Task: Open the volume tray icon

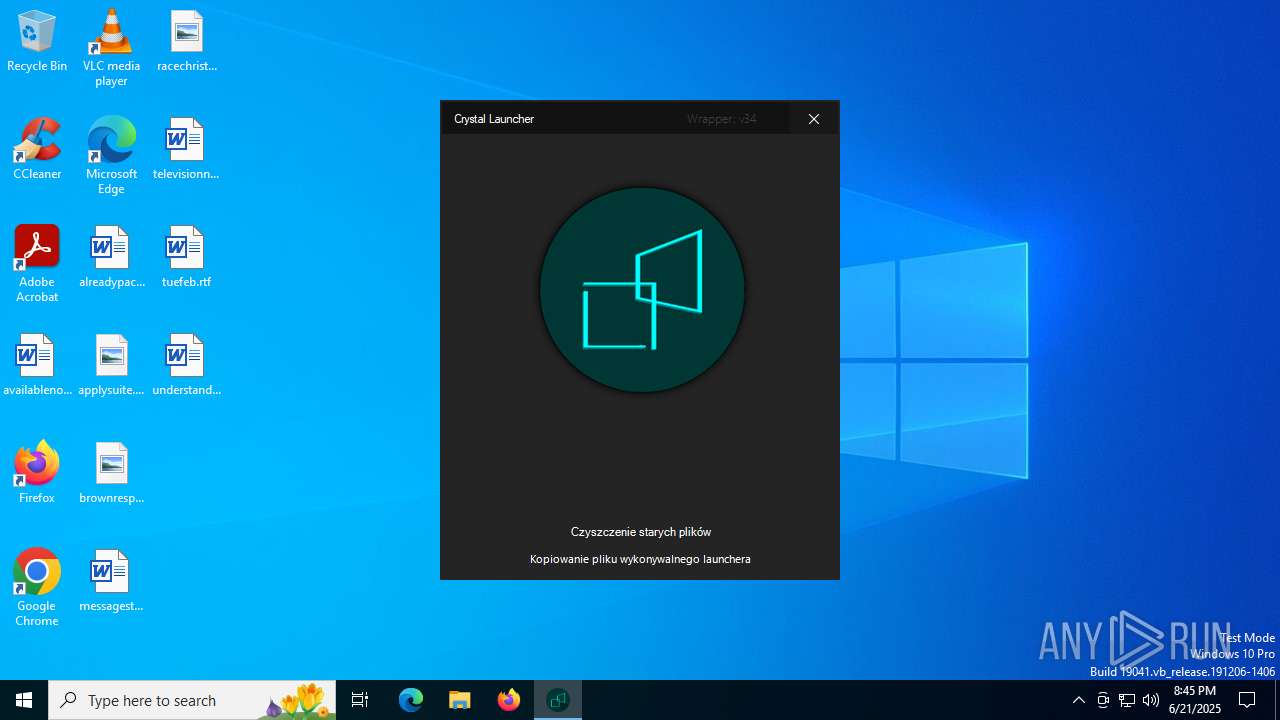Action: click(x=1151, y=700)
